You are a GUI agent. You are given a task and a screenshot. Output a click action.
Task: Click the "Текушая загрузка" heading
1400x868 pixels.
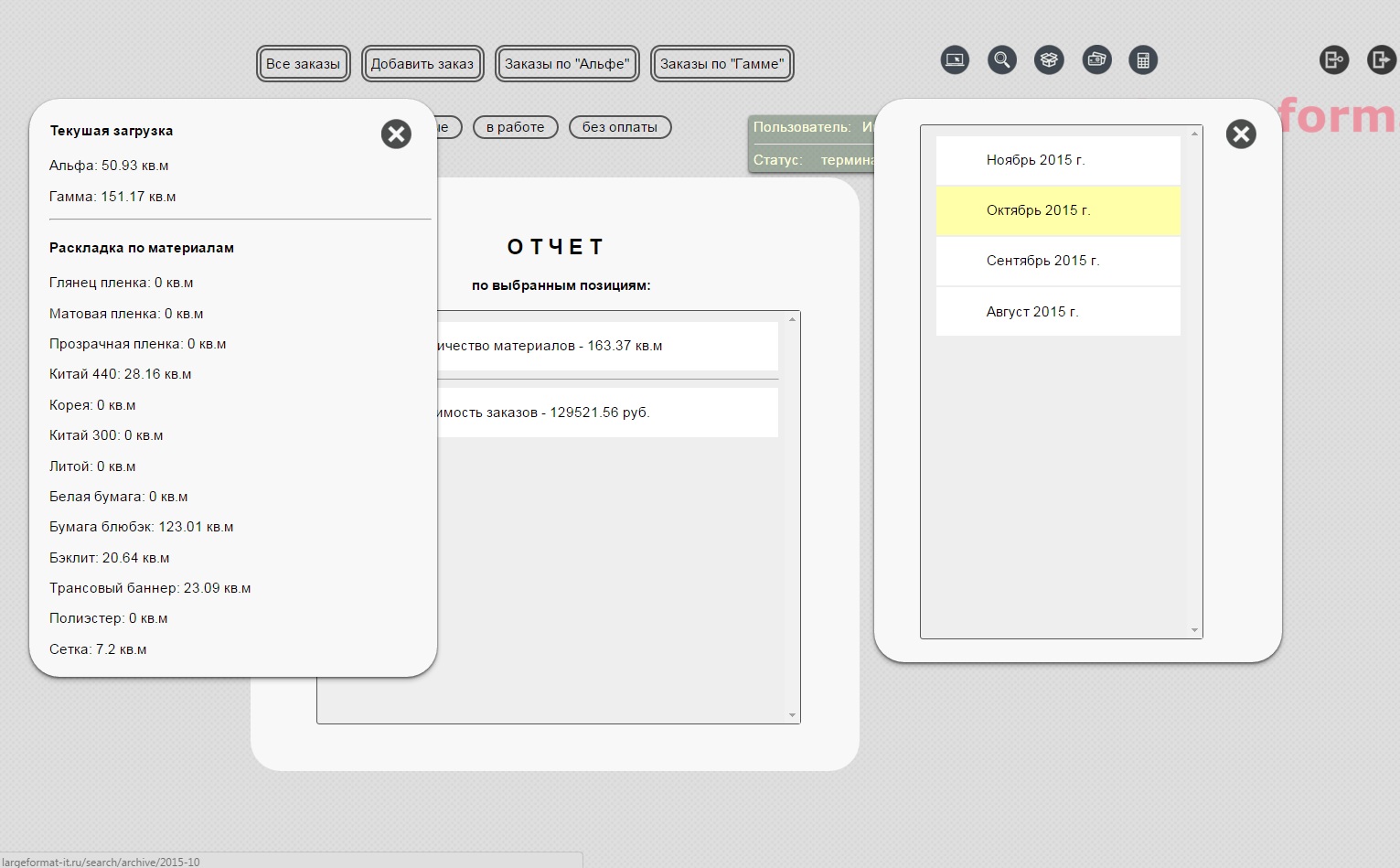pos(112,131)
